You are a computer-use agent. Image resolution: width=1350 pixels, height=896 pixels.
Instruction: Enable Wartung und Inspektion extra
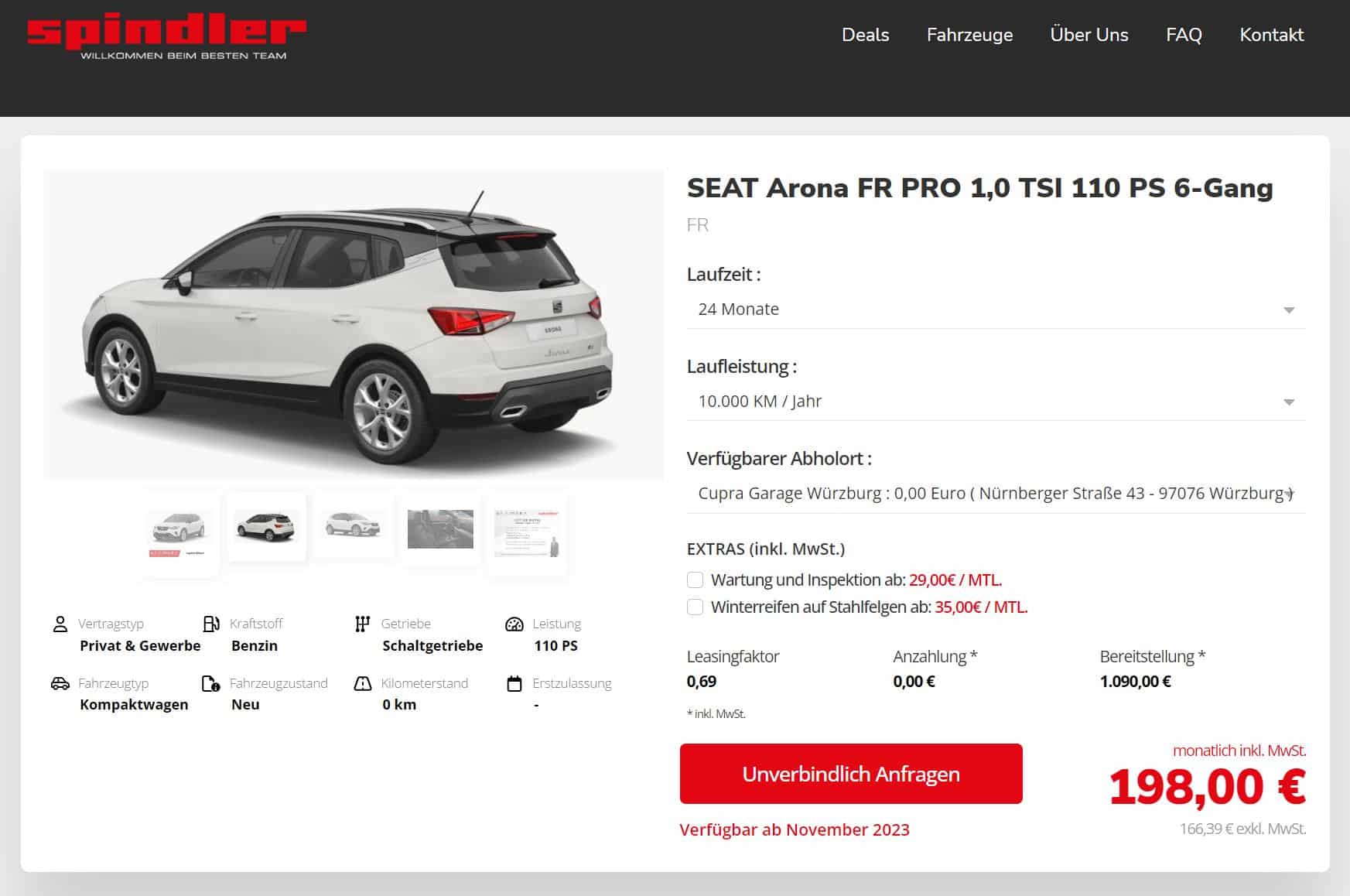[696, 580]
